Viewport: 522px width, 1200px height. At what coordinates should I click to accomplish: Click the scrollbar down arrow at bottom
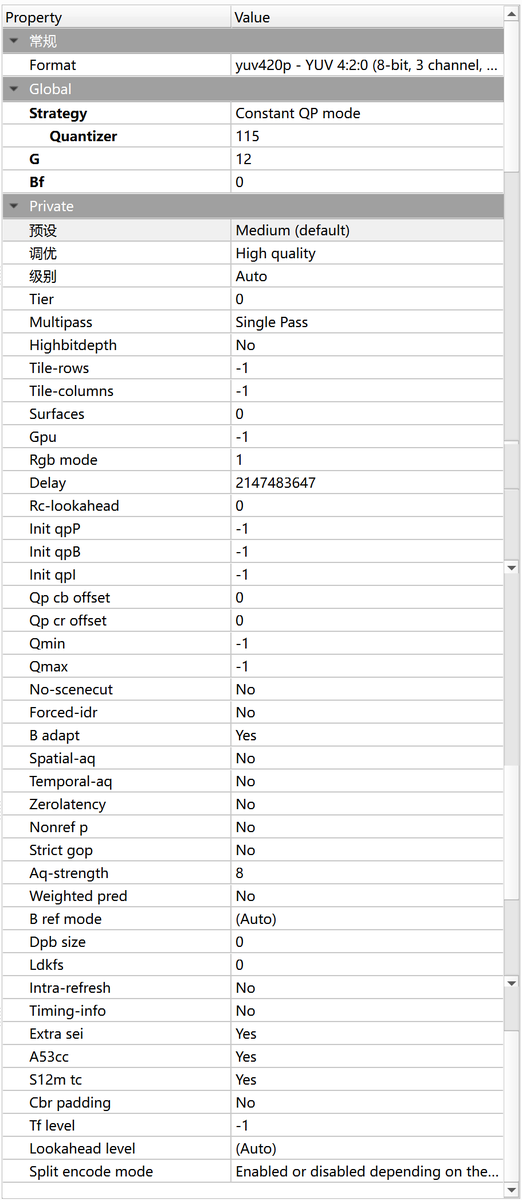click(x=512, y=1189)
